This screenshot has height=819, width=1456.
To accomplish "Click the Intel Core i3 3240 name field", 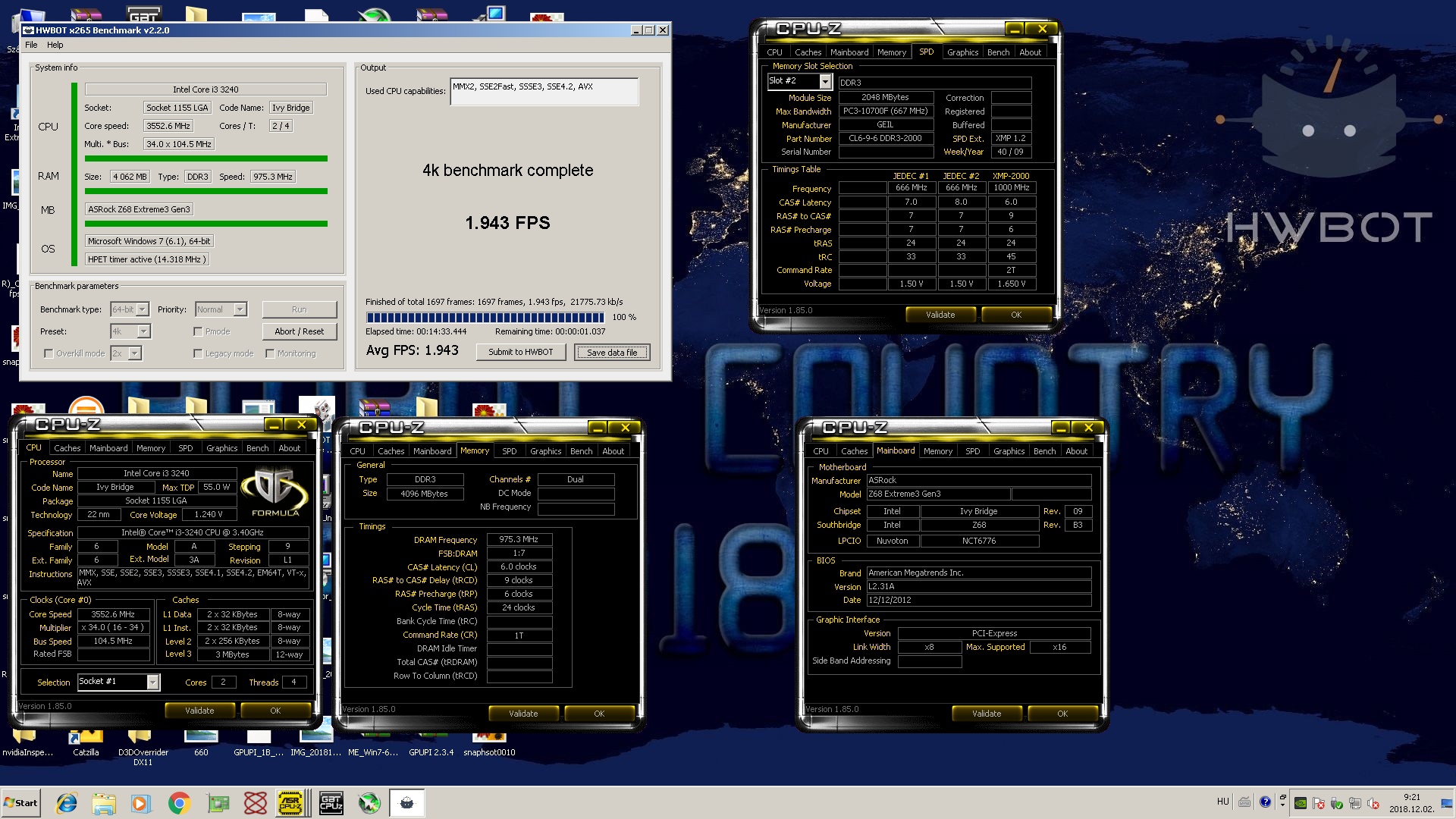I will [206, 89].
